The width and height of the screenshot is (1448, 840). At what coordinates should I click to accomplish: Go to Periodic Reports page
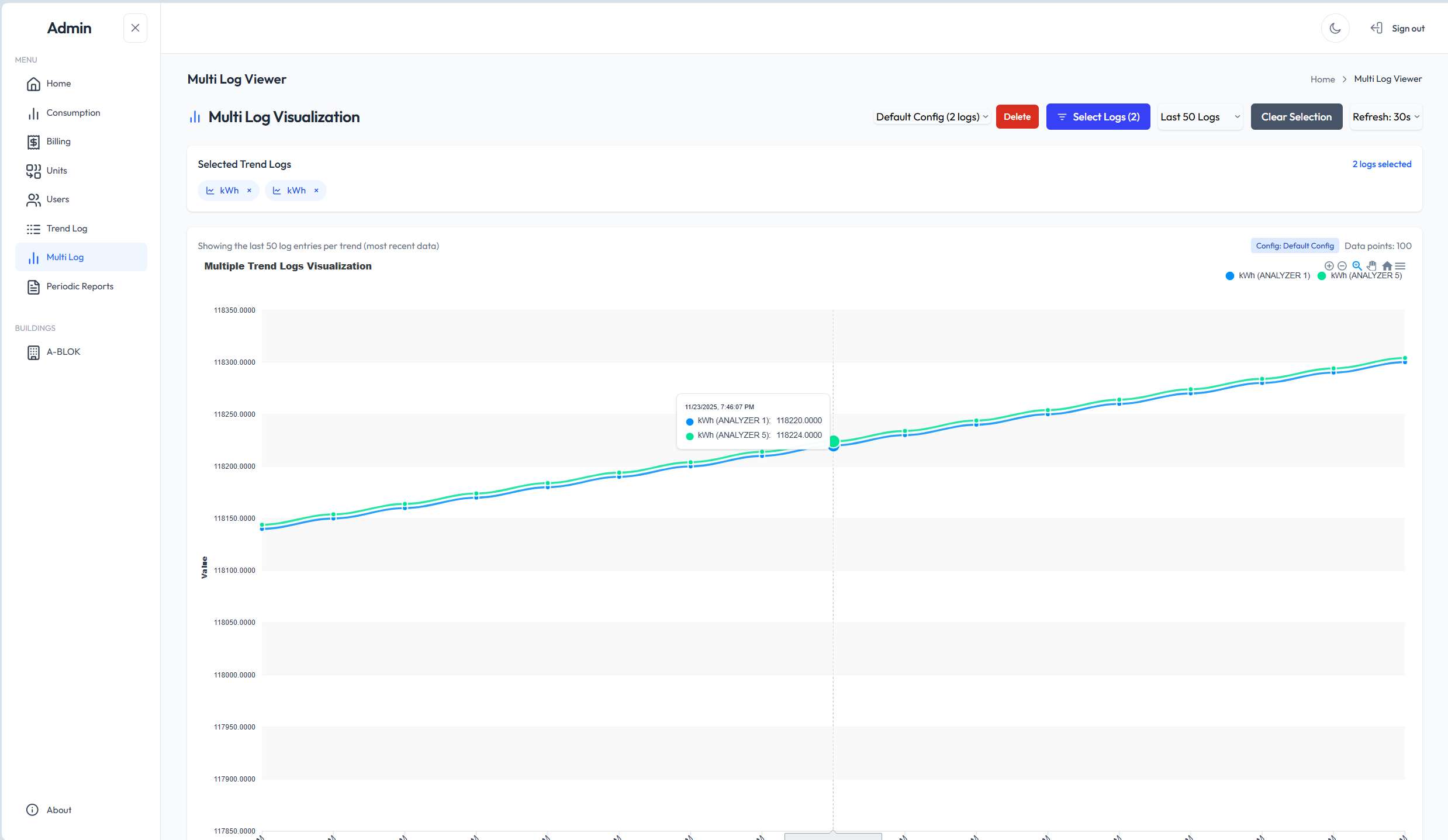80,286
